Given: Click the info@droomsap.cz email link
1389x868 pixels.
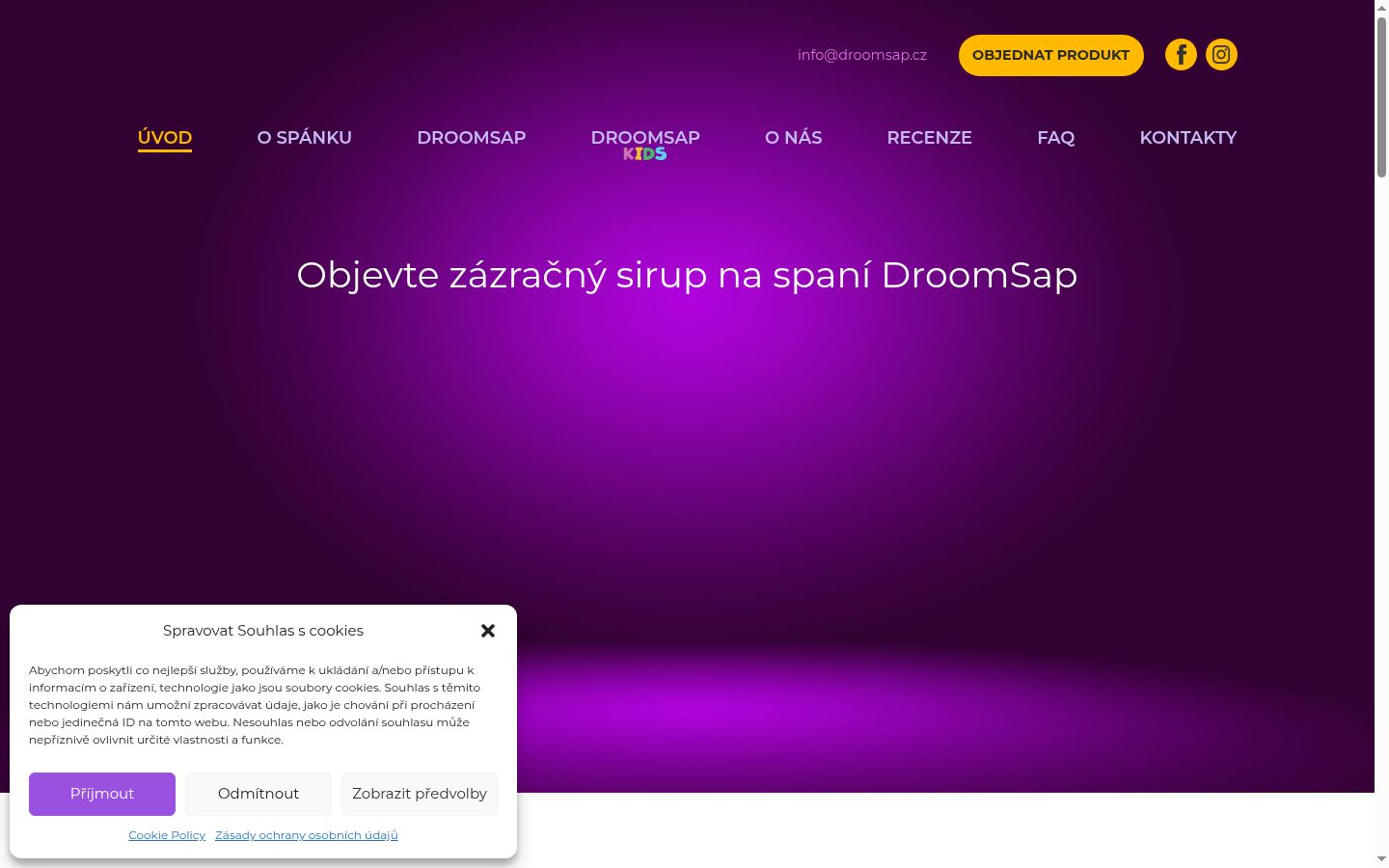Looking at the screenshot, I should pyautogui.click(x=862, y=55).
